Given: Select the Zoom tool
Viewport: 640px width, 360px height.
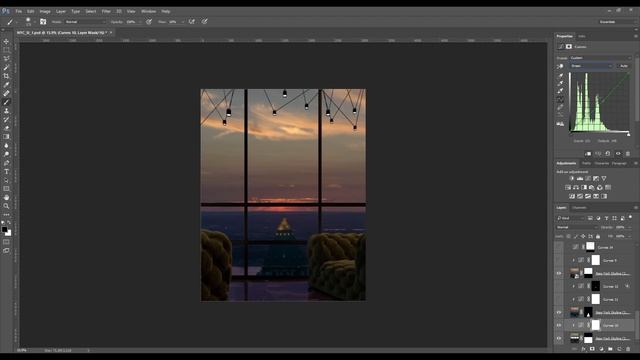Looking at the screenshot, I should tap(6, 206).
